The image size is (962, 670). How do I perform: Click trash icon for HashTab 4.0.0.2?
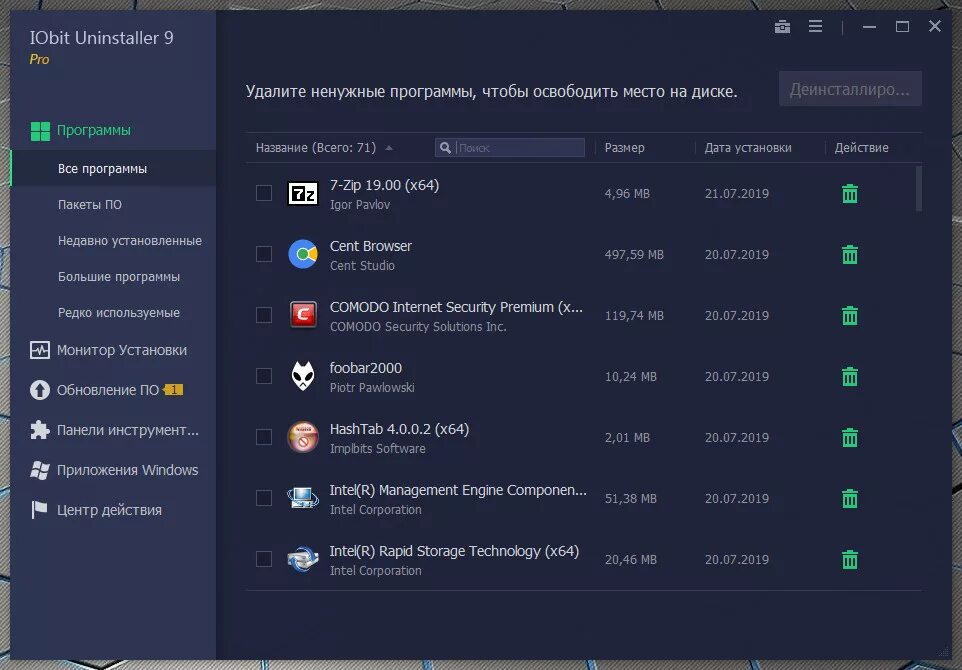(x=850, y=437)
